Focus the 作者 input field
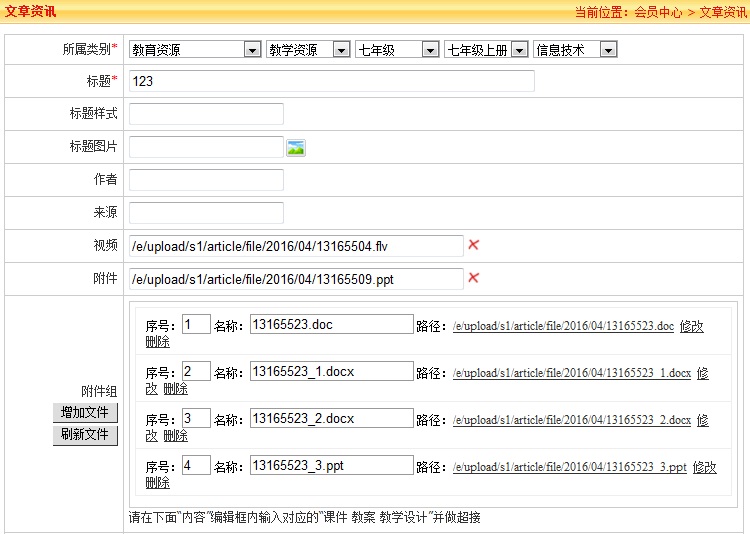The height and width of the screenshot is (534, 750). pos(206,180)
